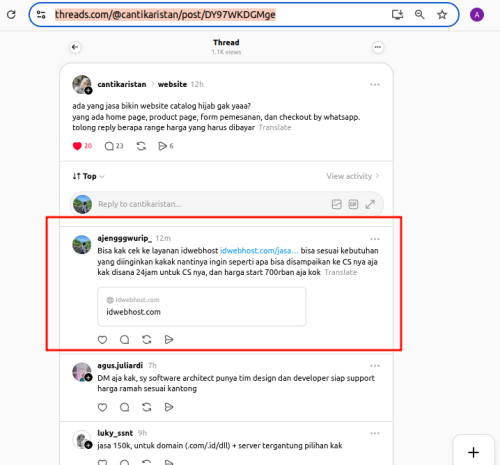Like ajengggwurip_ reply
Image resolution: width=500 pixels, height=465 pixels.
click(102, 340)
